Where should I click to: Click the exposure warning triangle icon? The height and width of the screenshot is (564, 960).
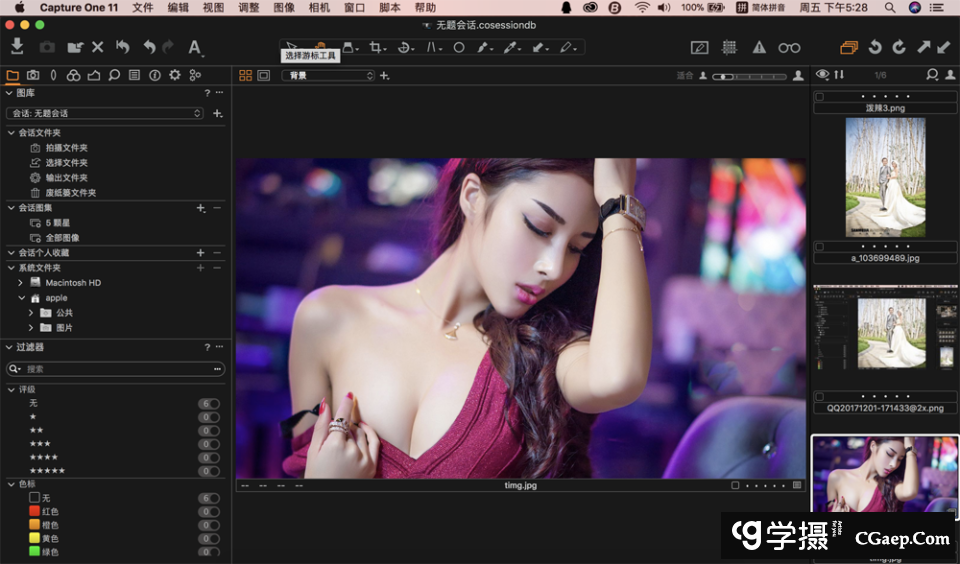759,47
